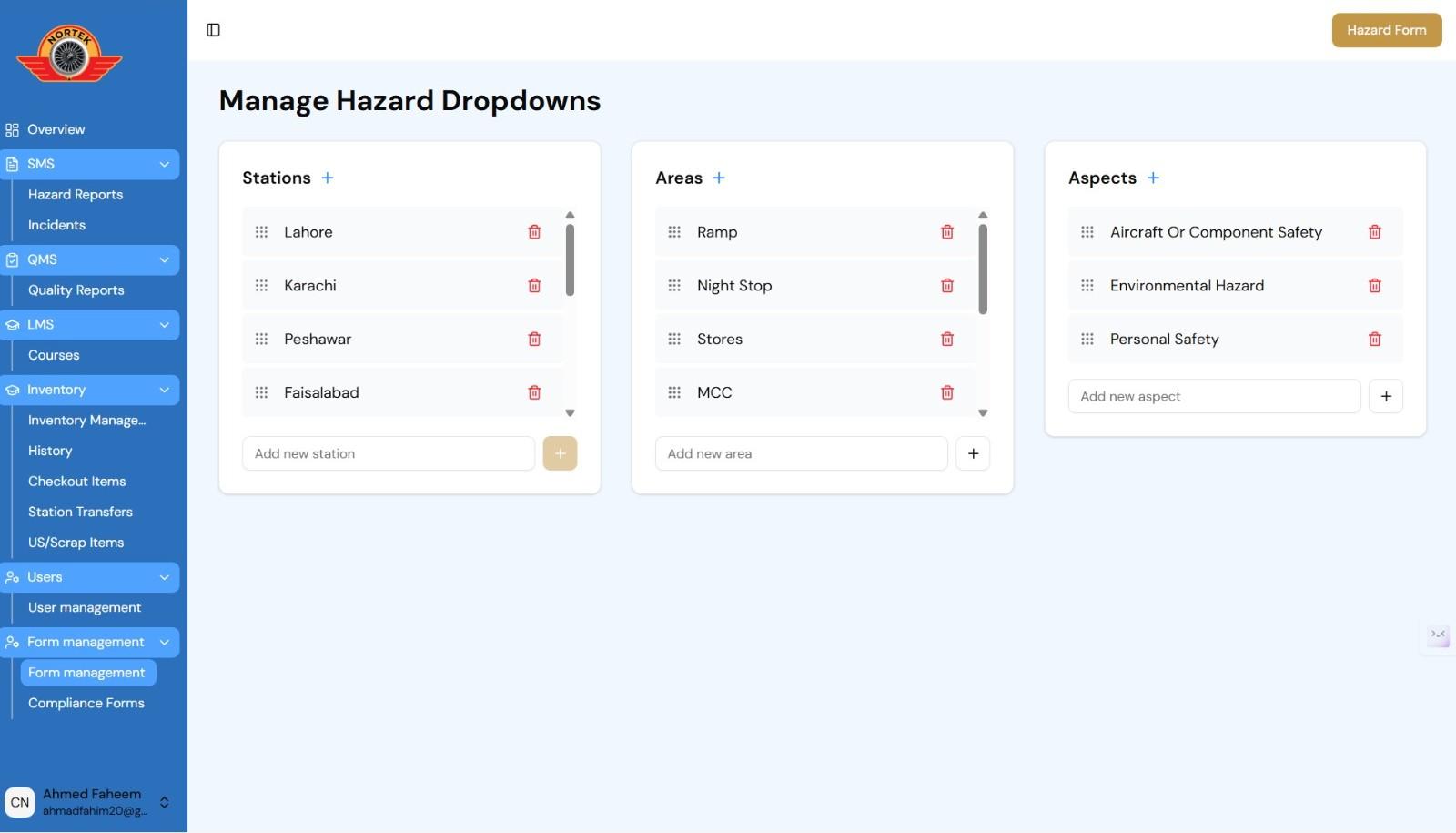Click the plus icon beside Areas heading
Screen dimensions: 1456x833
tap(719, 178)
